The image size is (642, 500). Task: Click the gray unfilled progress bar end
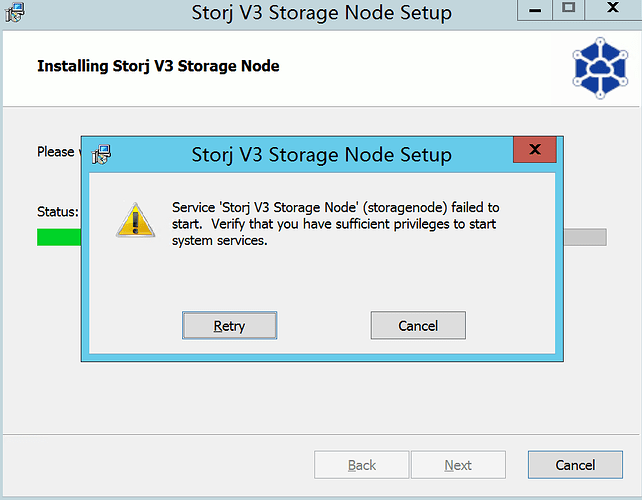coord(585,237)
